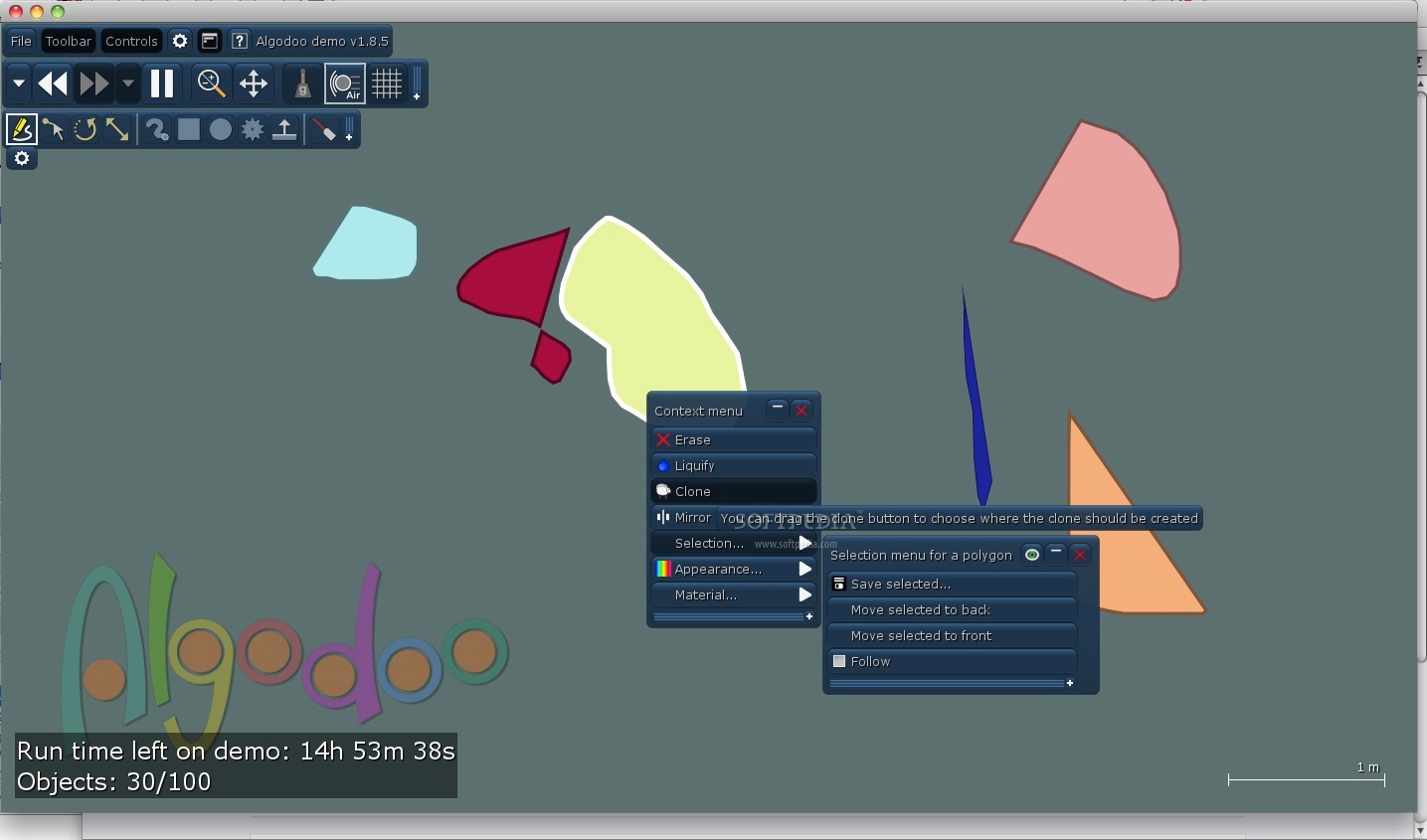
Task: Select the Gear tool
Action: [x=253, y=129]
